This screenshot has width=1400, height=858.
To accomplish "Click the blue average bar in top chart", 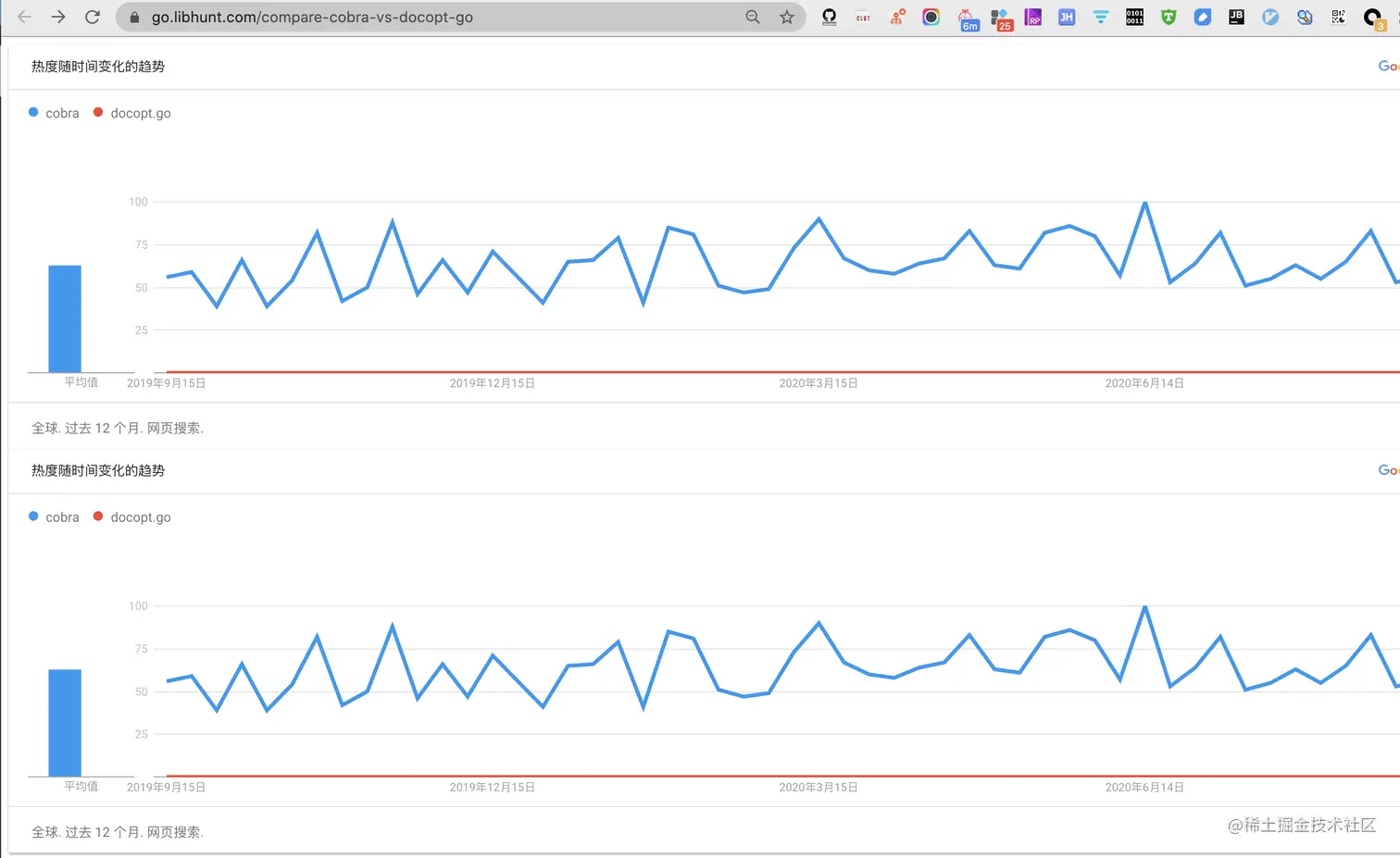I will 65,318.
